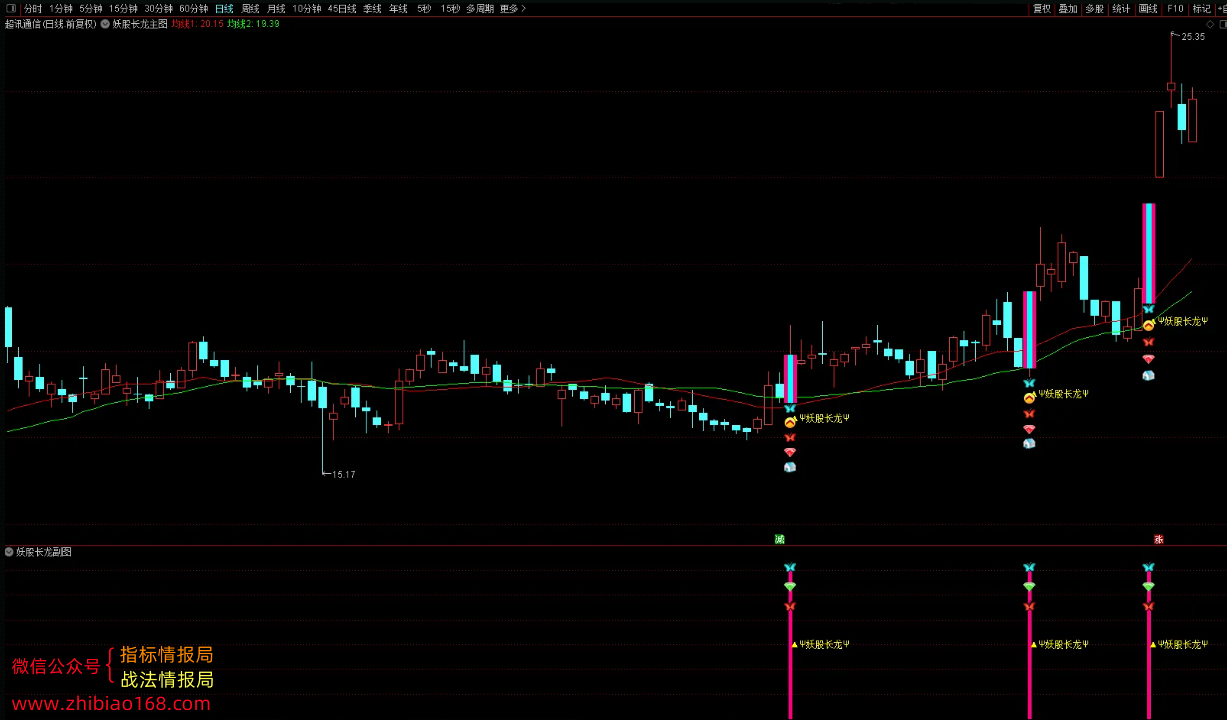Select the 15秒 timeframe

tap(450, 8)
